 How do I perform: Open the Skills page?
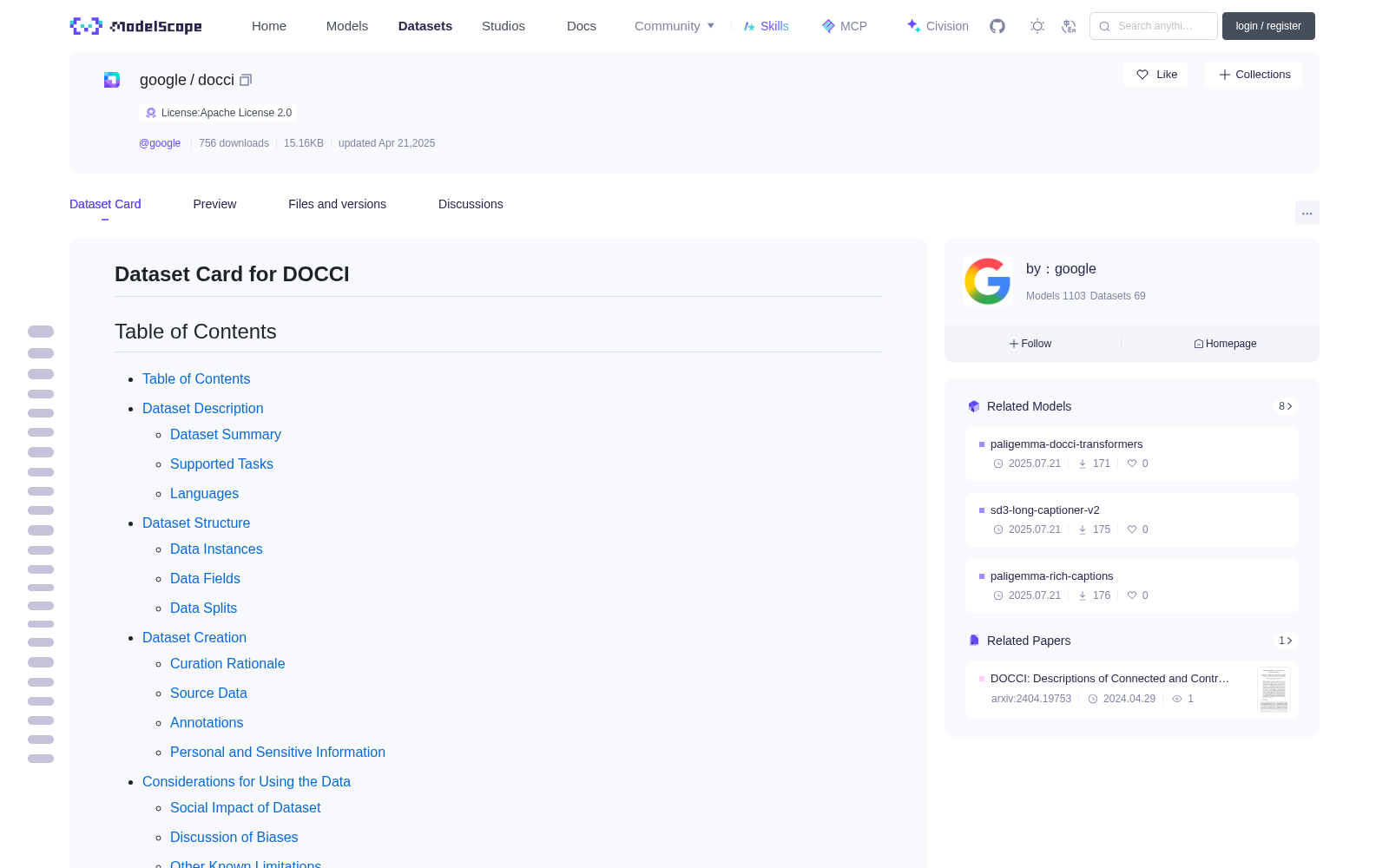766,26
